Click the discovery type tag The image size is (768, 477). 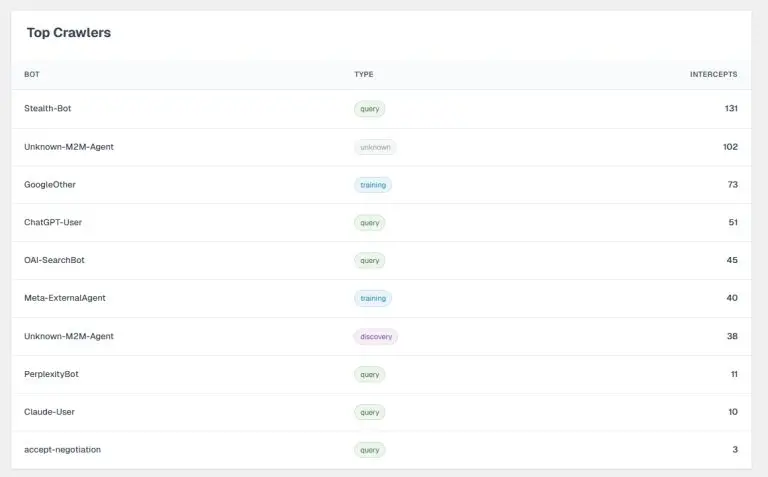[376, 336]
